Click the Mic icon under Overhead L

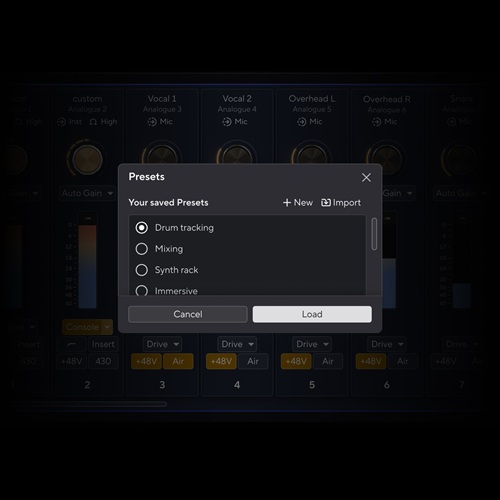tap(301, 122)
